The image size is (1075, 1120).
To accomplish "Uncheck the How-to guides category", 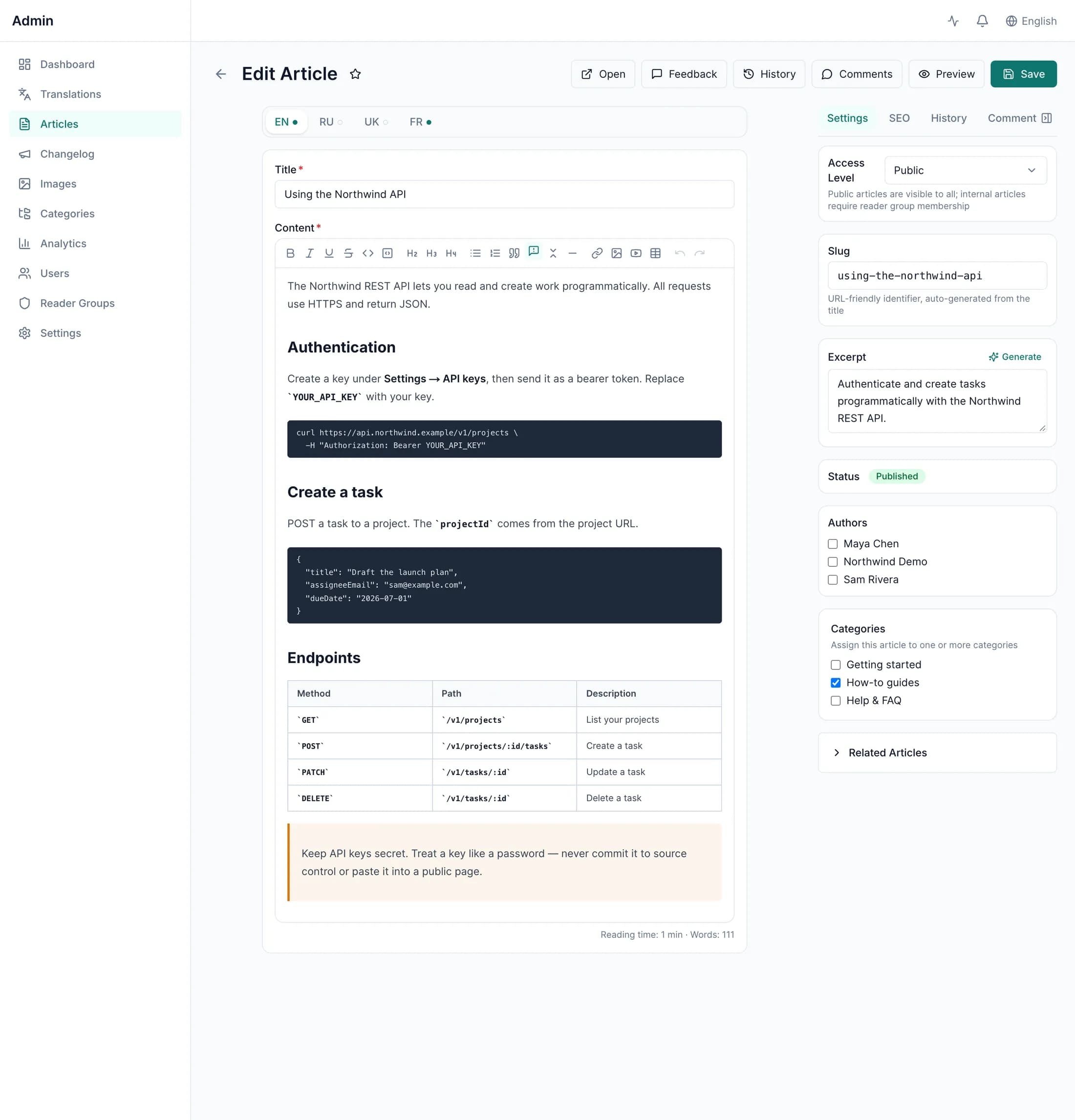I will pyautogui.click(x=836, y=682).
